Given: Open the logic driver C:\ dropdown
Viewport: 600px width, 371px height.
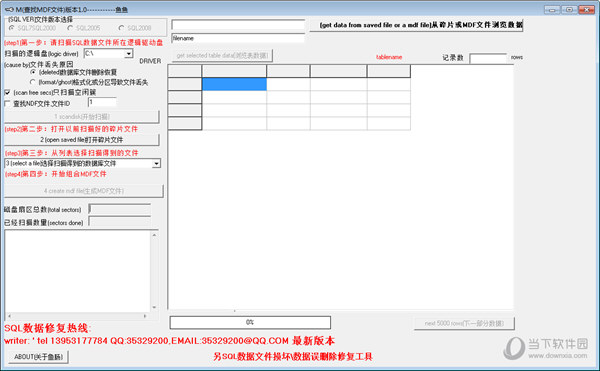Looking at the screenshot, I should (x=129, y=54).
